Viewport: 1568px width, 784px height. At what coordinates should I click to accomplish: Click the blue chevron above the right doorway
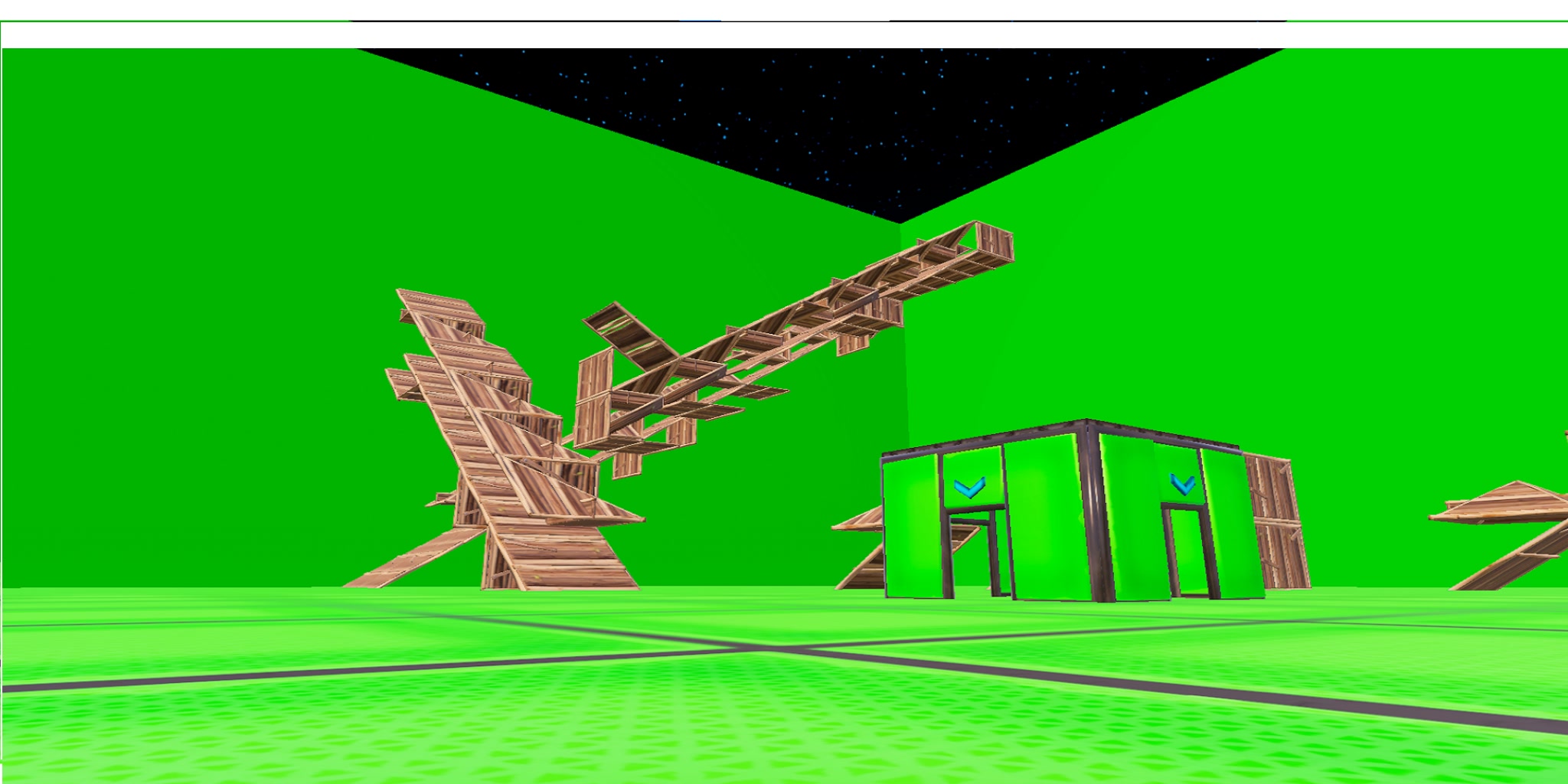click(1183, 484)
